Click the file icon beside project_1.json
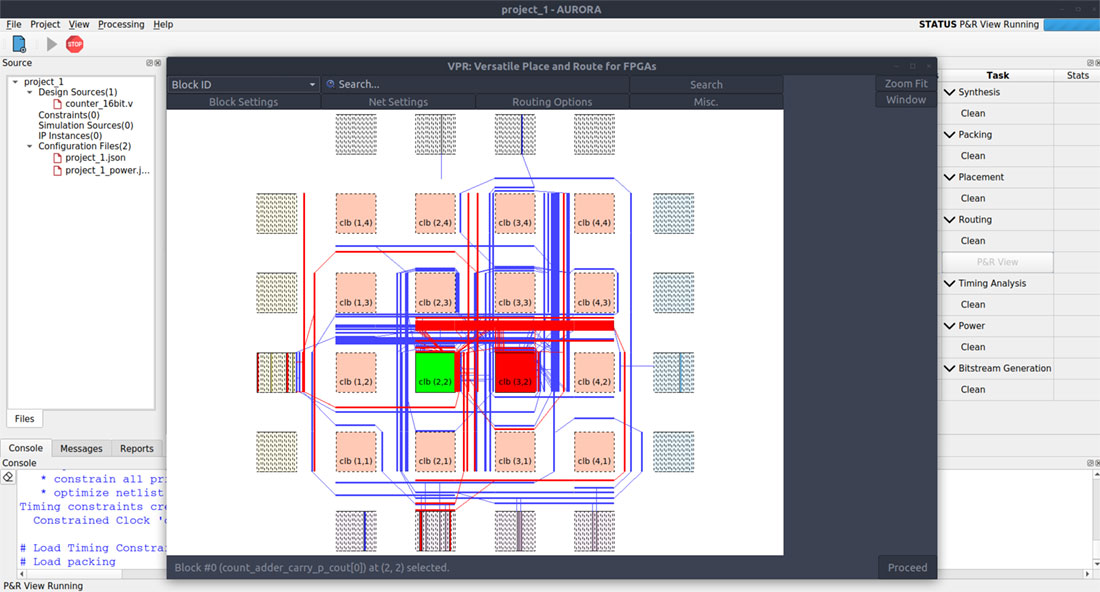This screenshot has height=592, width=1100. coord(58,158)
